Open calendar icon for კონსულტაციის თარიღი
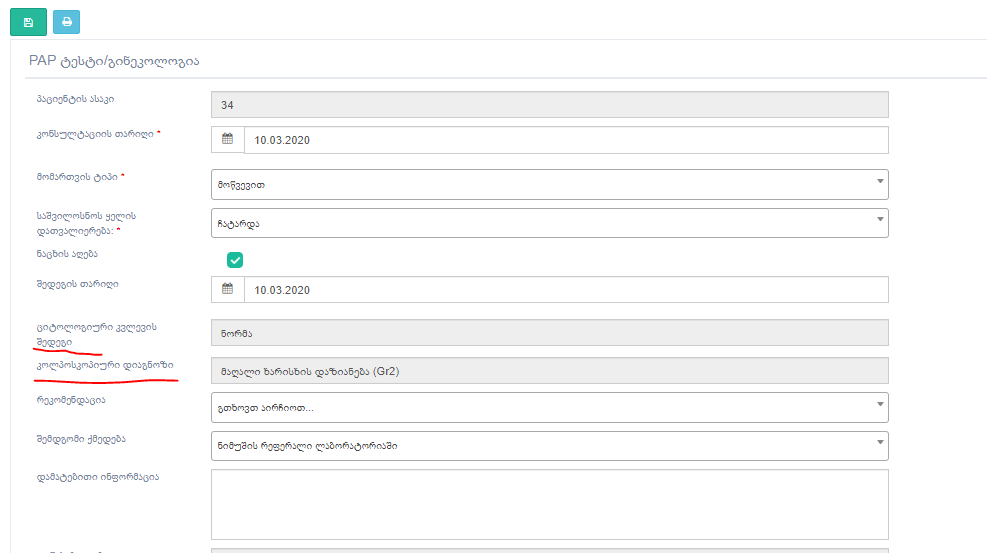The image size is (987, 553). tap(227, 140)
